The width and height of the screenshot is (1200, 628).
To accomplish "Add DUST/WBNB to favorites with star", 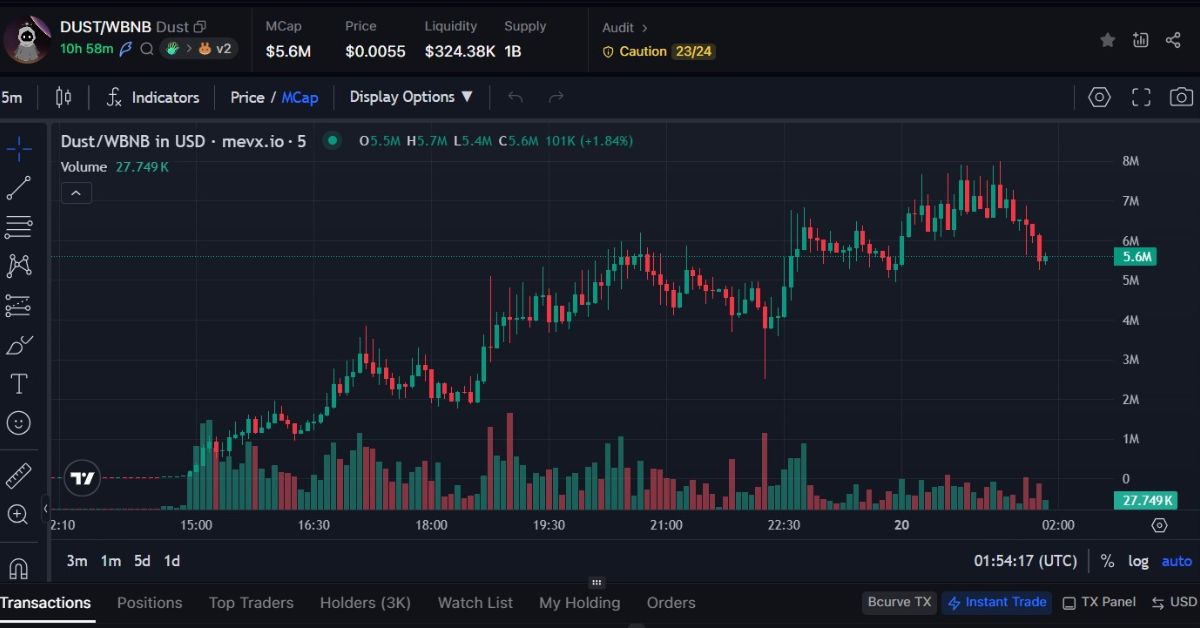I will 1108,40.
